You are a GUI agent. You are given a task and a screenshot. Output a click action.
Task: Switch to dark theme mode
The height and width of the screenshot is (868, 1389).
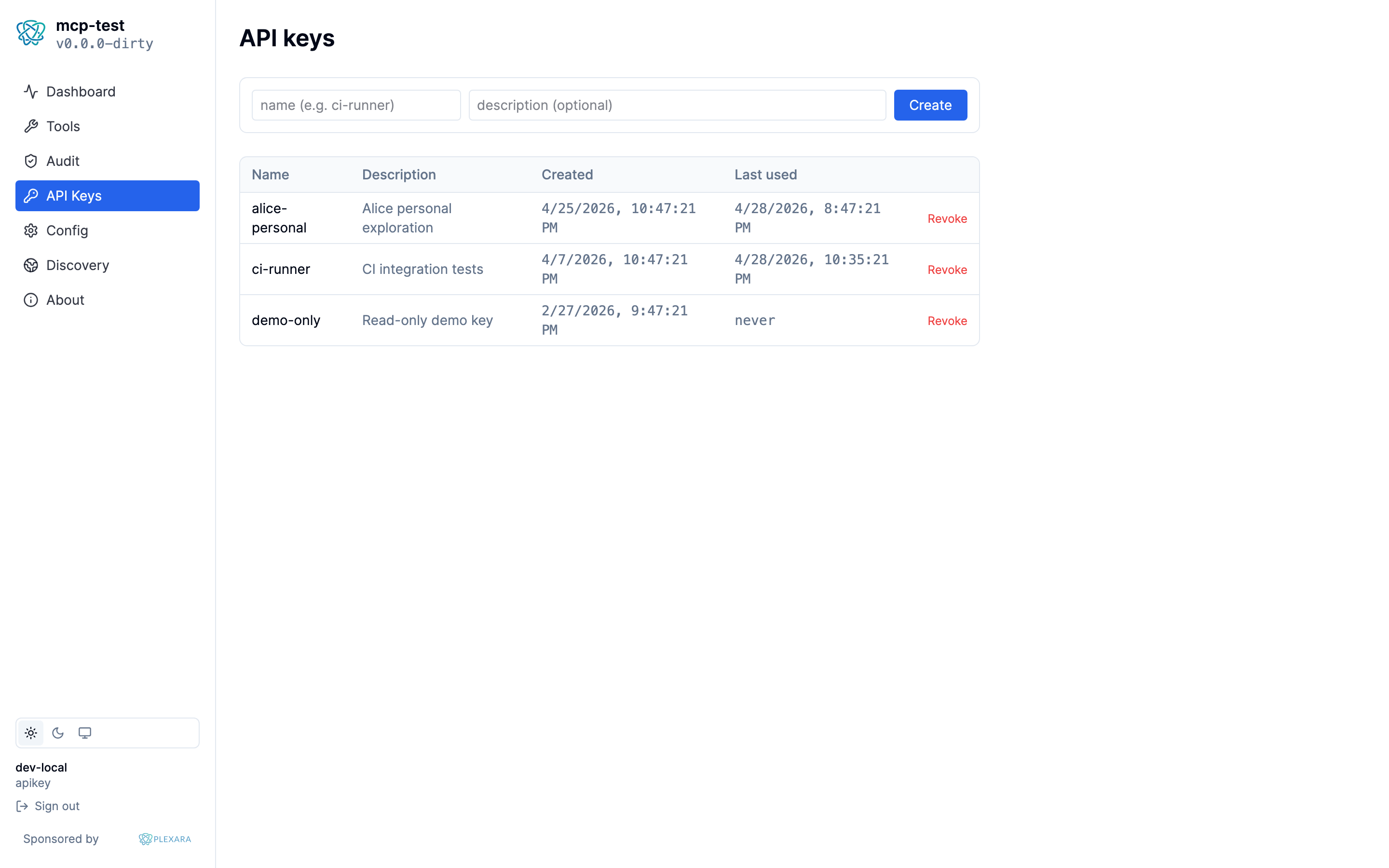point(57,732)
